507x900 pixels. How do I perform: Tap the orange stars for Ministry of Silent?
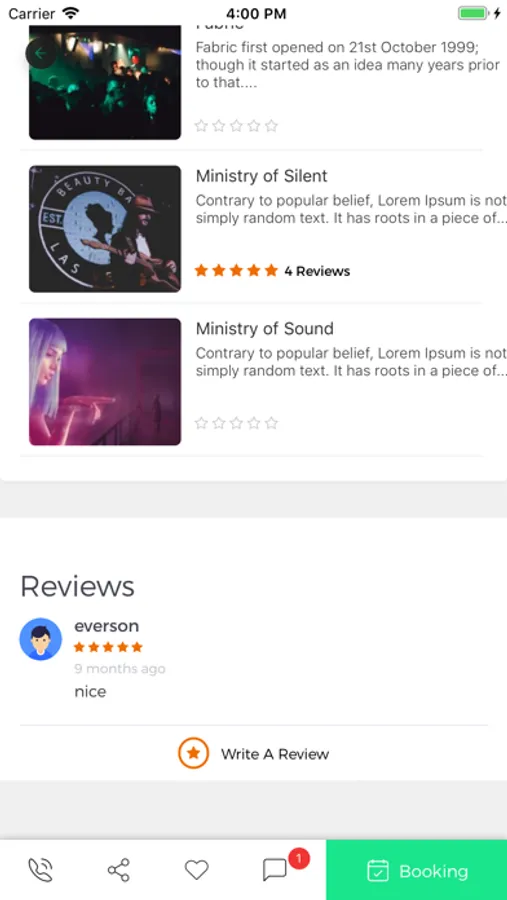(x=236, y=270)
